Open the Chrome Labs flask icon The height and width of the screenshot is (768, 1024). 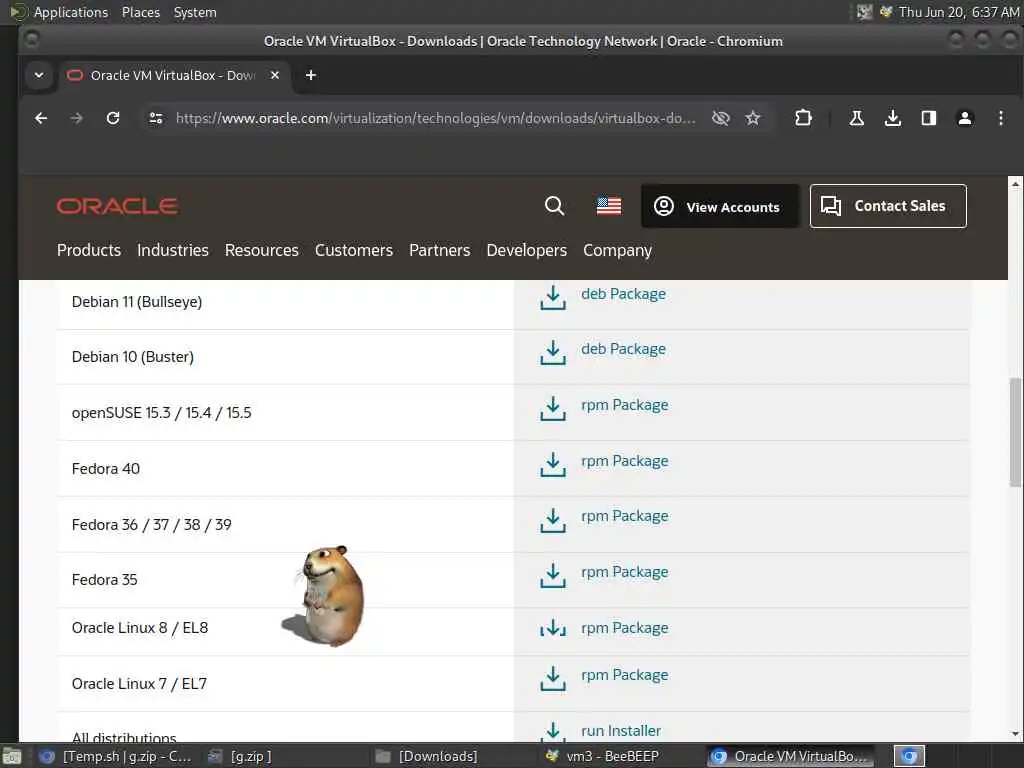(856, 118)
